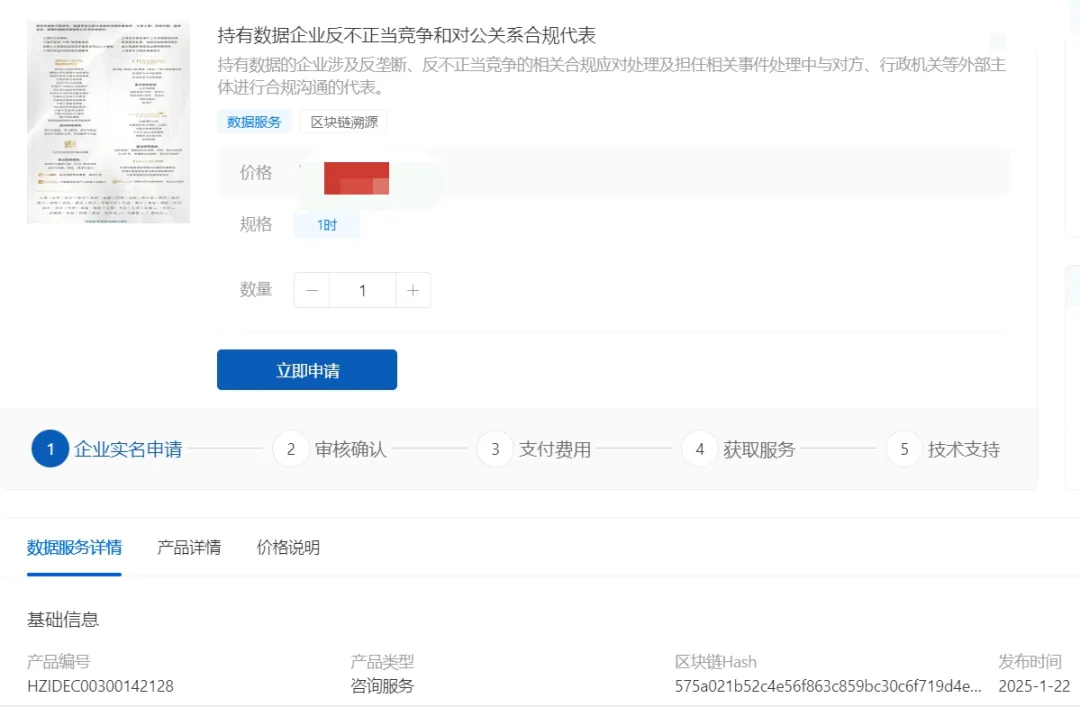Click the truncated 区块链Hash value
The image size is (1080, 707).
828,686
